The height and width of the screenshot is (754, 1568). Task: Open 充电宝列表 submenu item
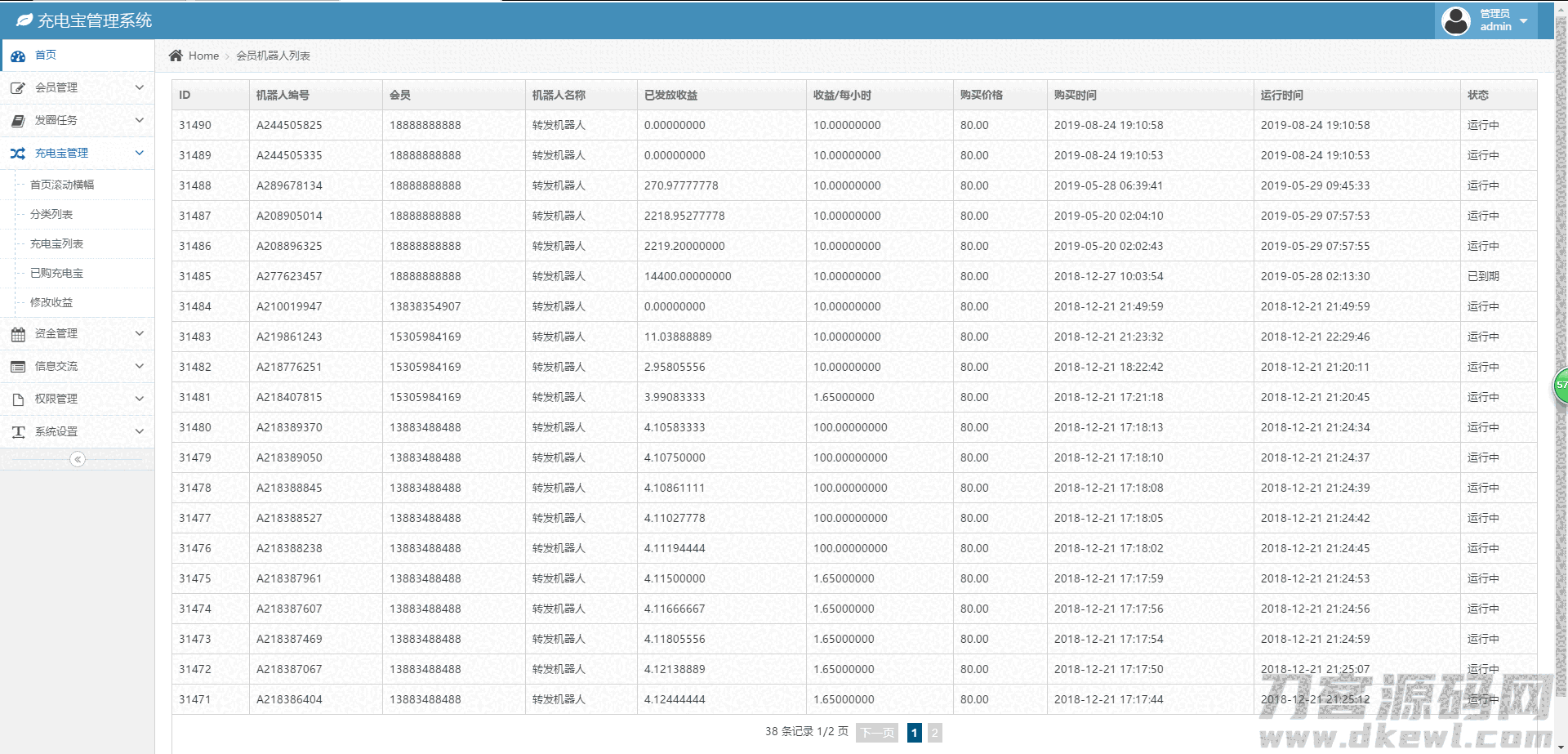click(56, 243)
